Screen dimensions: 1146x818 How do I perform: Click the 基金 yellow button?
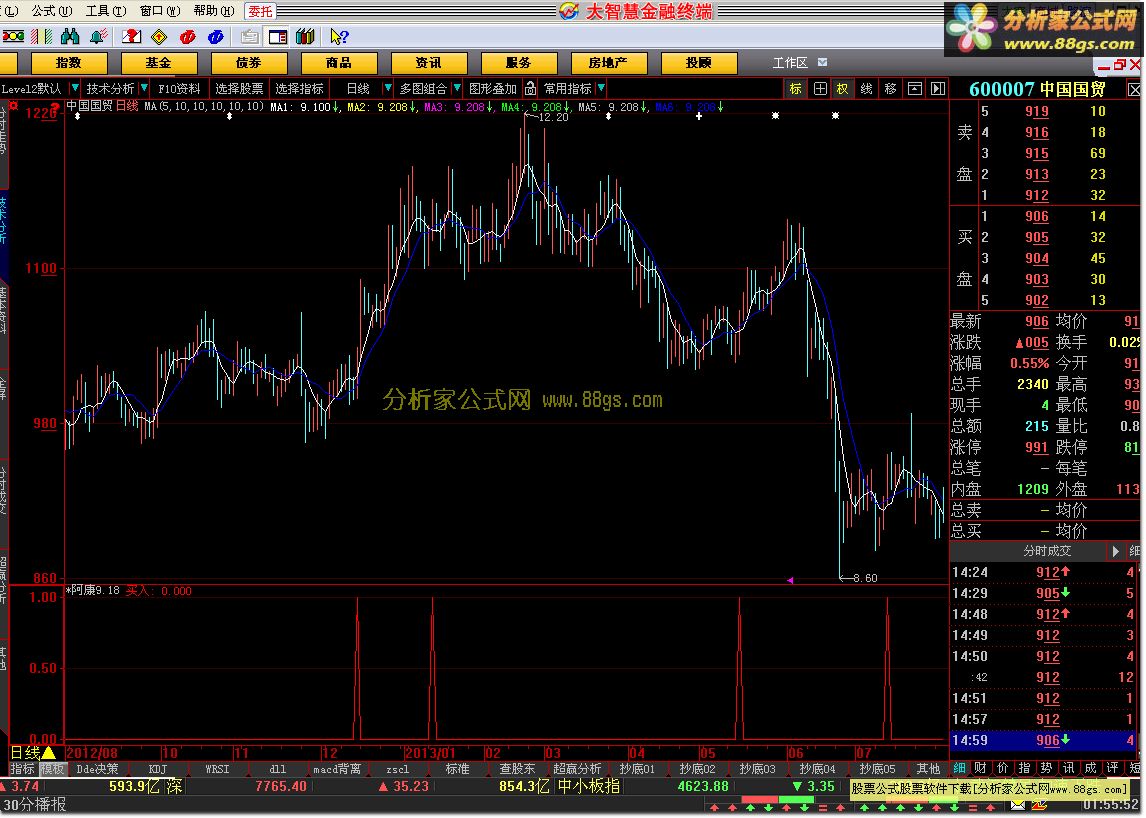159,63
